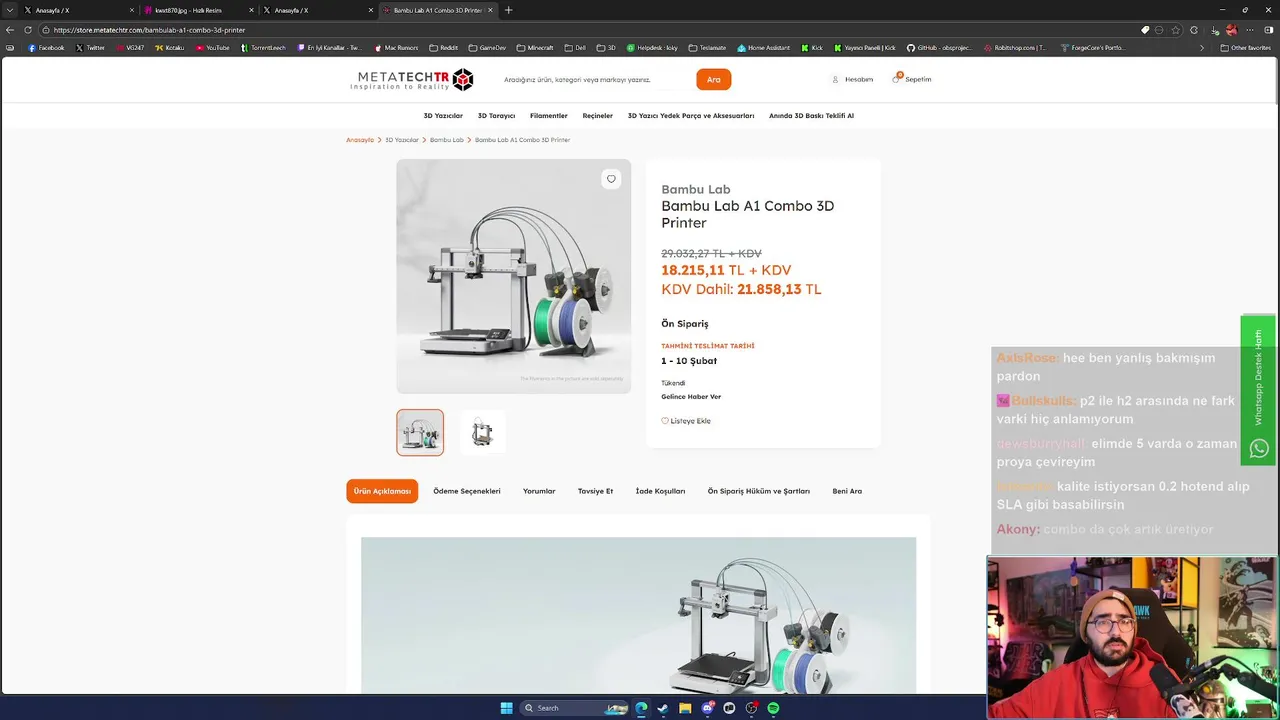The image size is (1280, 720).
Task: Open Minecraft bookmarks folder
Action: [x=535, y=47]
